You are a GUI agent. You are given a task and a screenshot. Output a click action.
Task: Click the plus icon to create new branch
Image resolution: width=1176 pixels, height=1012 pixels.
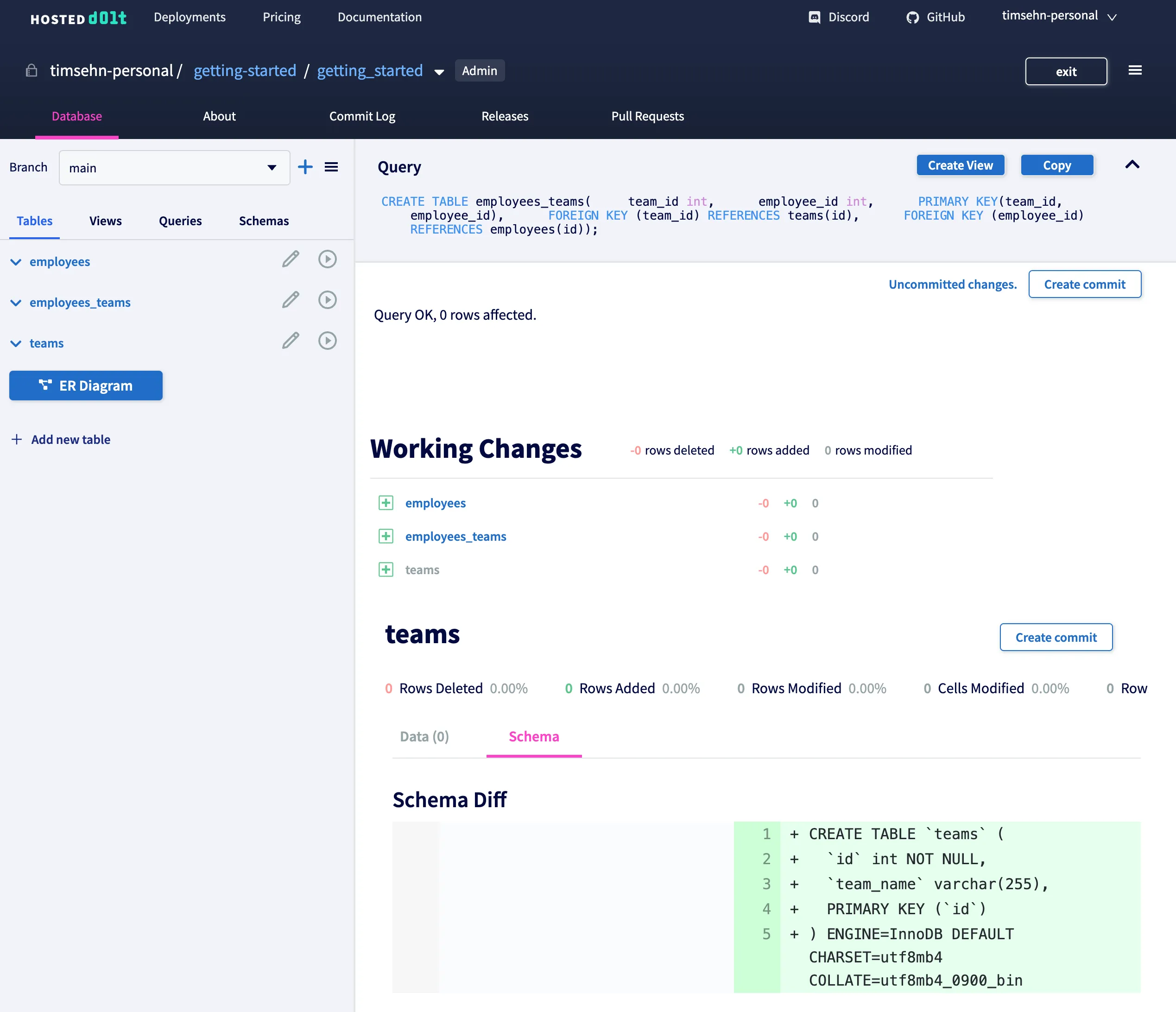click(305, 167)
